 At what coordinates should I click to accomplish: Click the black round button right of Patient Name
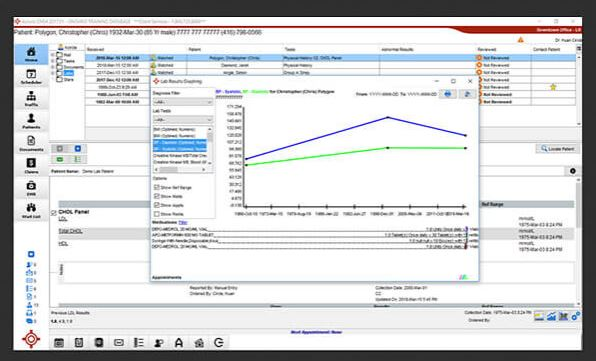click(572, 171)
